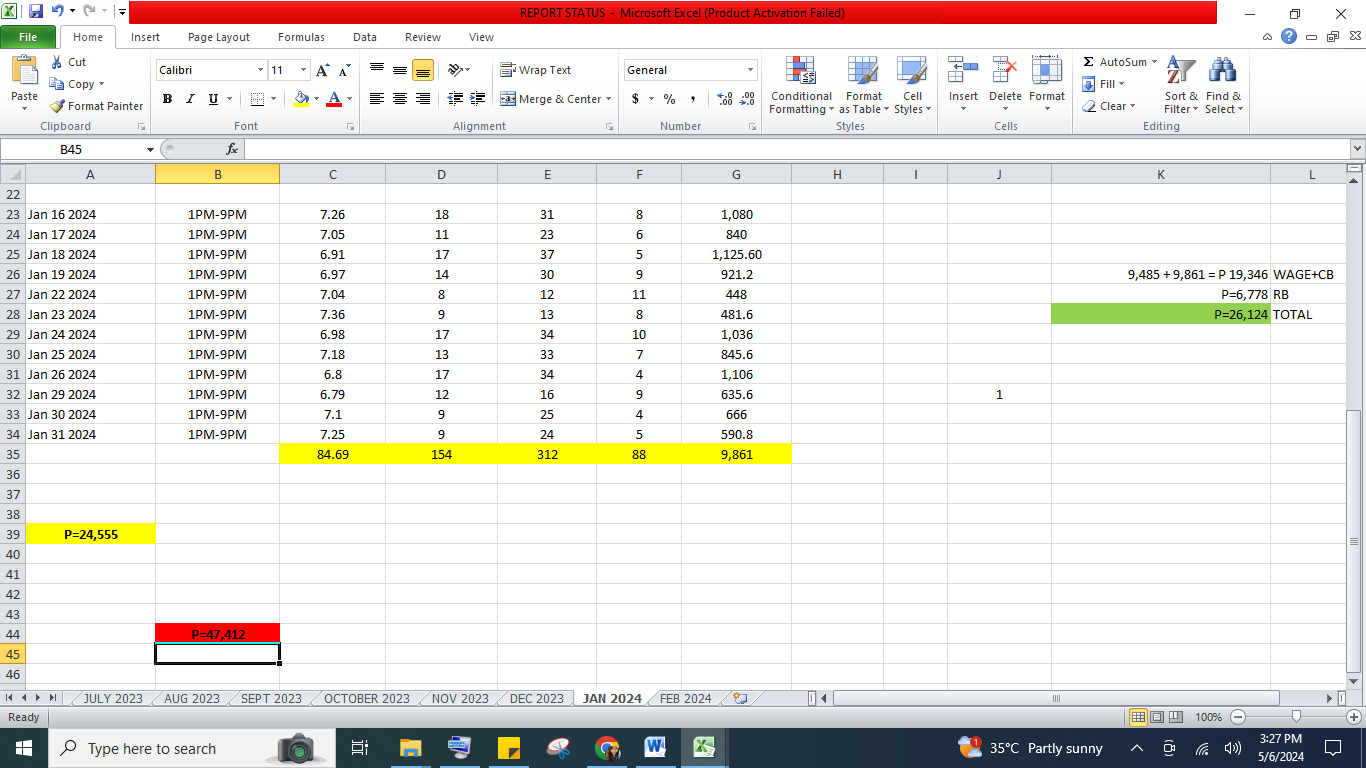Toggle Bottom Align vertical alignment
Screen dimensions: 1366x768
(x=423, y=70)
